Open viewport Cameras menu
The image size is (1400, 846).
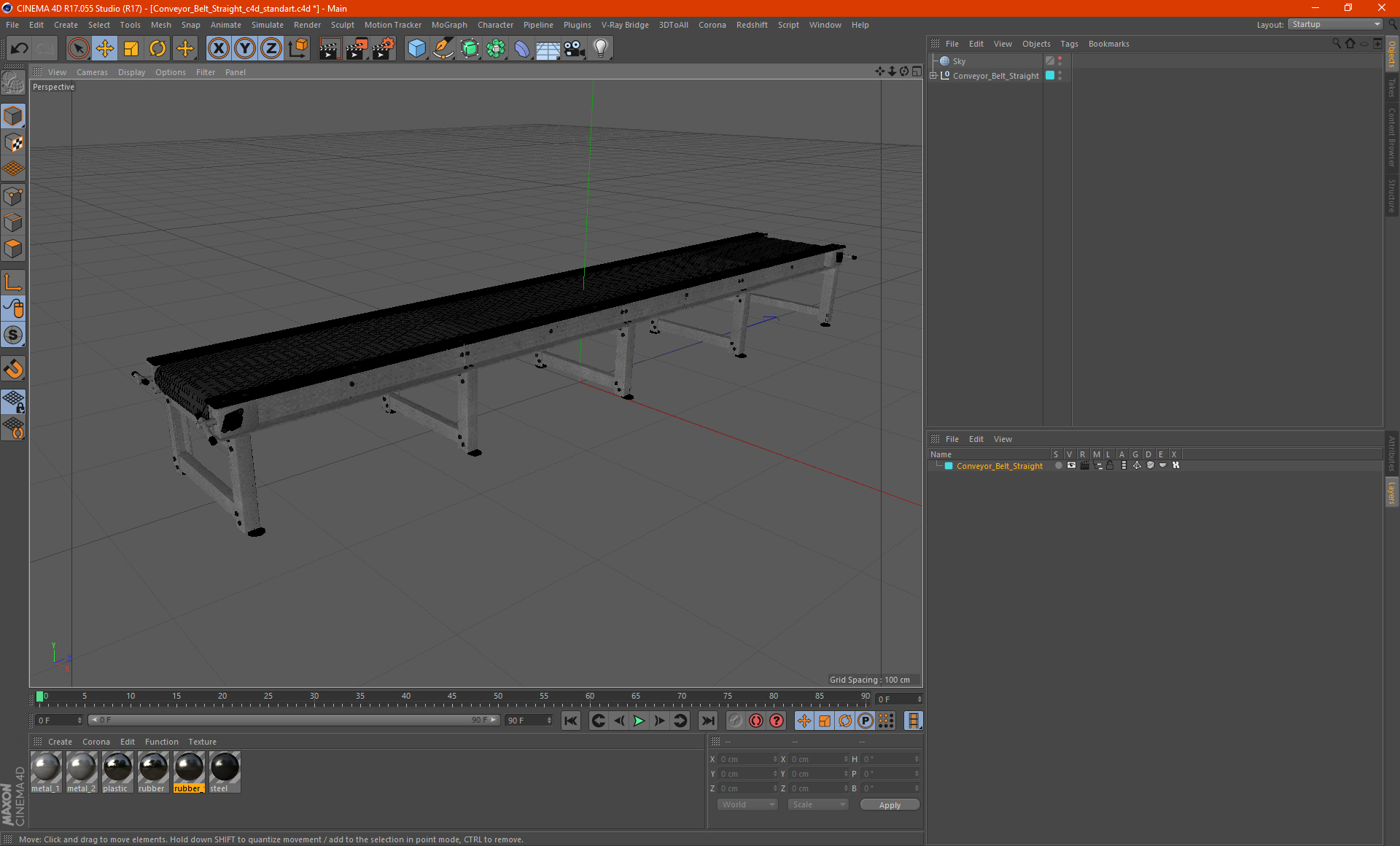[92, 72]
